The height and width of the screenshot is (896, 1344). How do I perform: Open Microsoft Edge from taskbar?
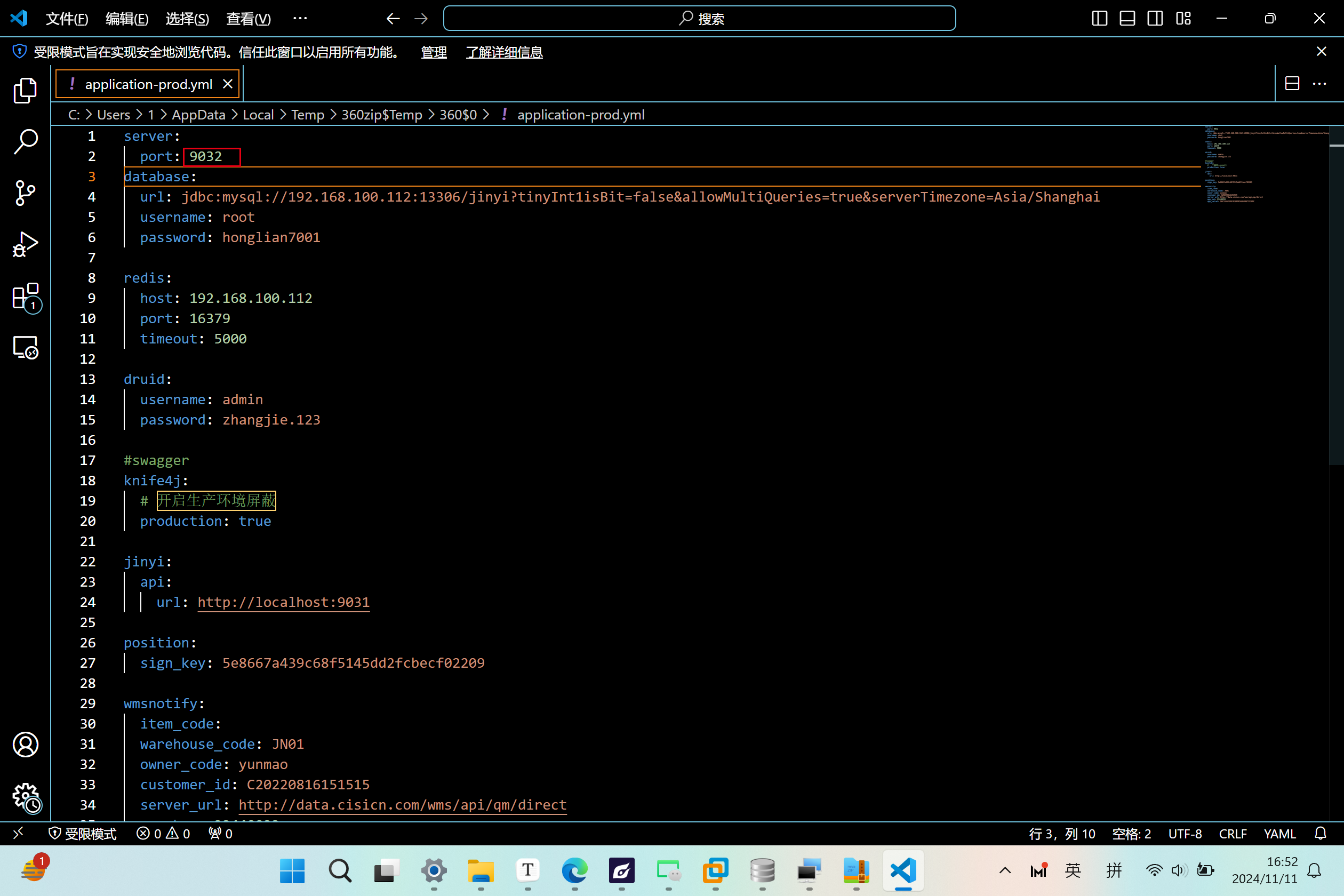[574, 871]
